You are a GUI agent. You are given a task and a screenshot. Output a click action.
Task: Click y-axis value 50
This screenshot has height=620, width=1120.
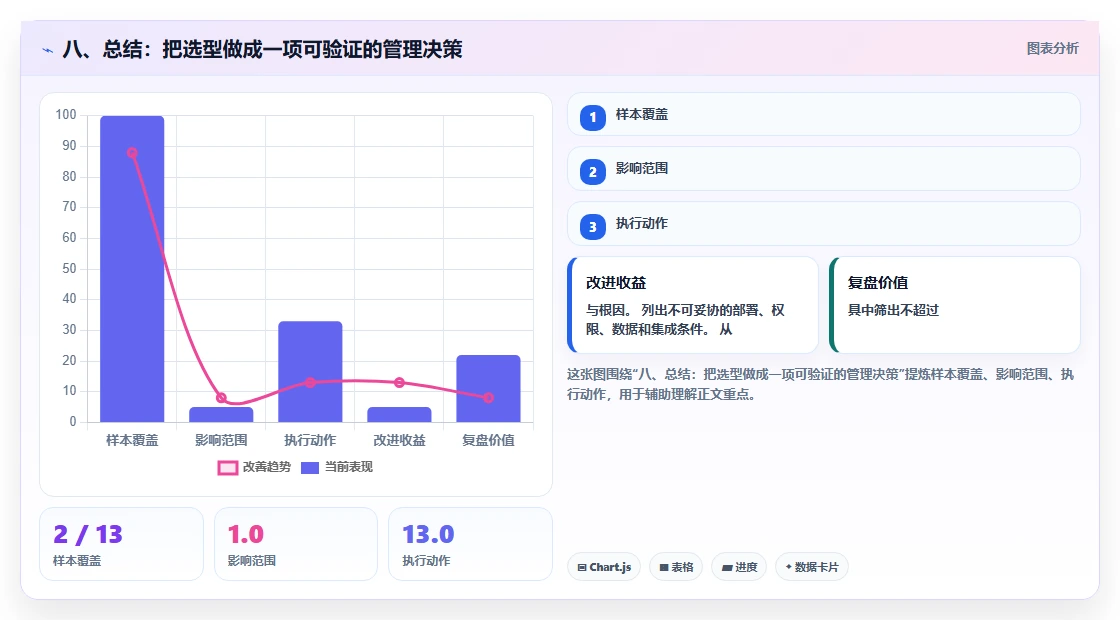69,269
